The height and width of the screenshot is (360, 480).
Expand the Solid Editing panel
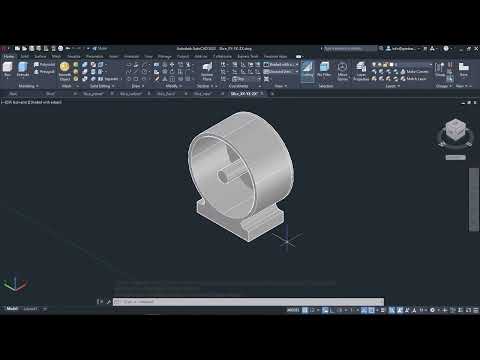point(102,86)
